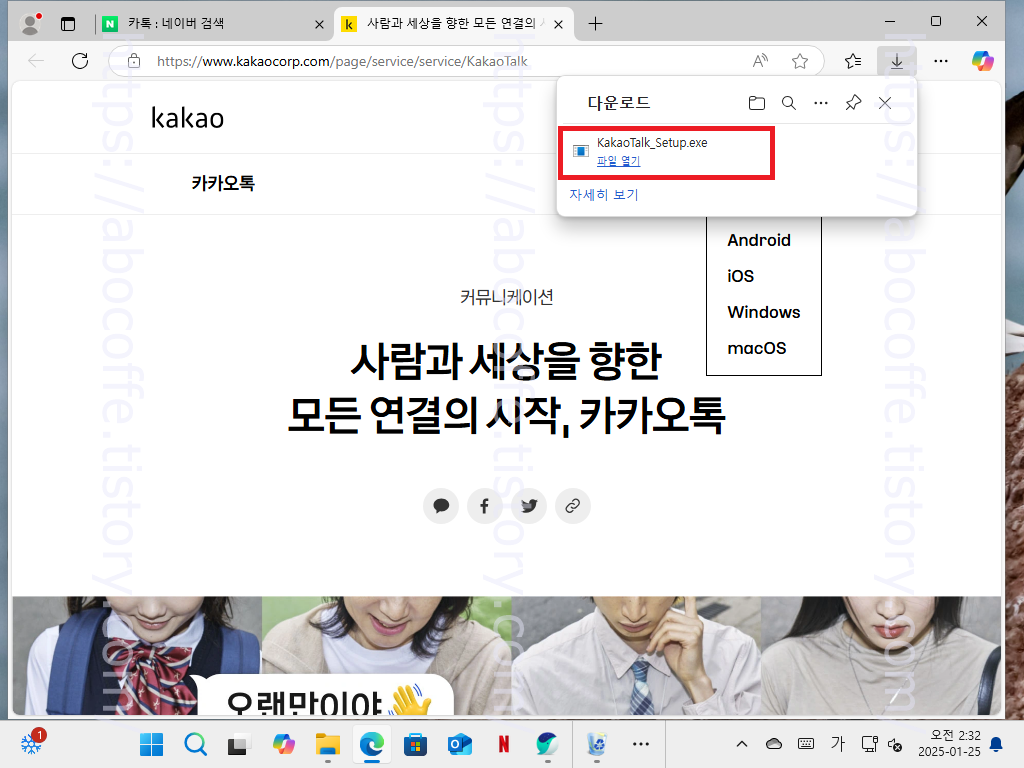Go back with browser back arrow
1024x768 pixels.
pyautogui.click(x=36, y=61)
